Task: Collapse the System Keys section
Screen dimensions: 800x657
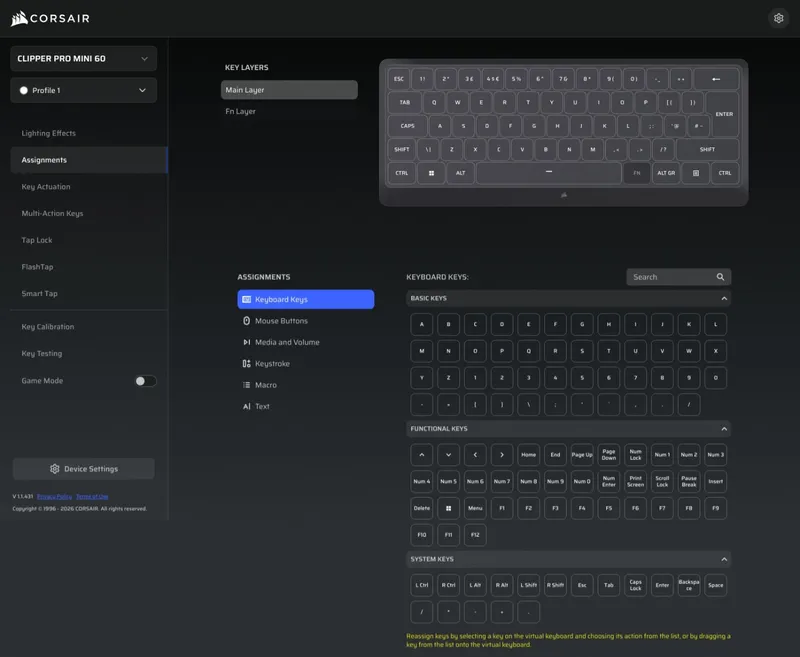Action: tap(724, 560)
